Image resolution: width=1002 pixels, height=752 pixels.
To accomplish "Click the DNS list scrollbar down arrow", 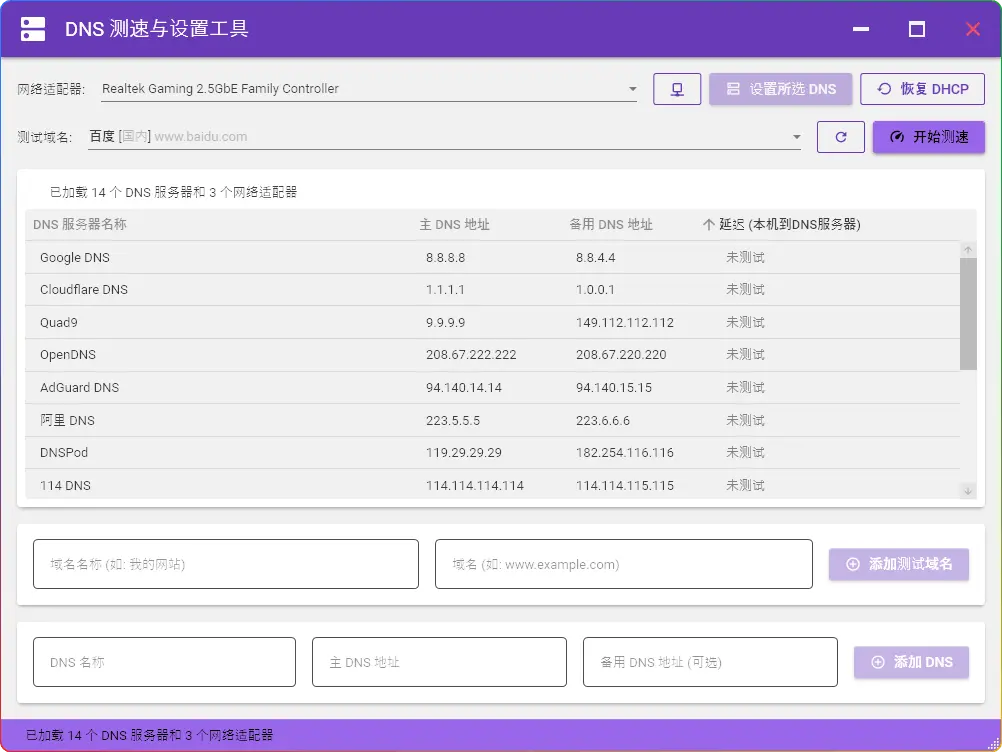I will (x=967, y=490).
